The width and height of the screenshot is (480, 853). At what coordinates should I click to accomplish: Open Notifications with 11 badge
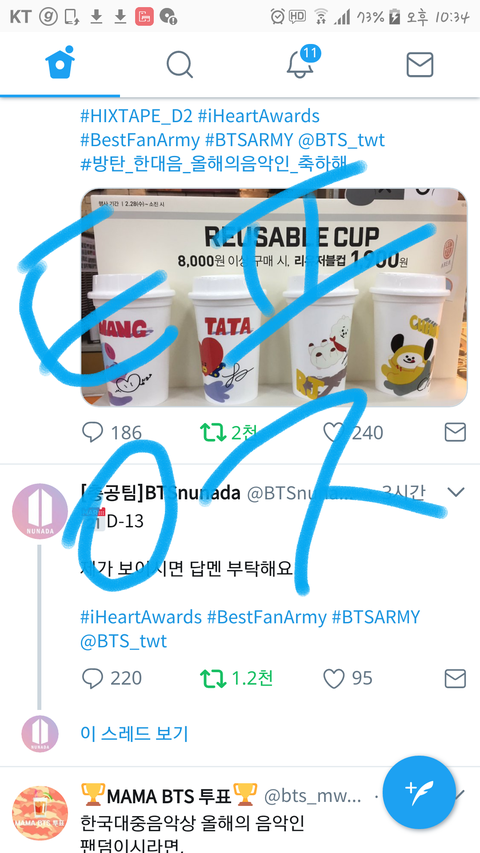click(301, 64)
